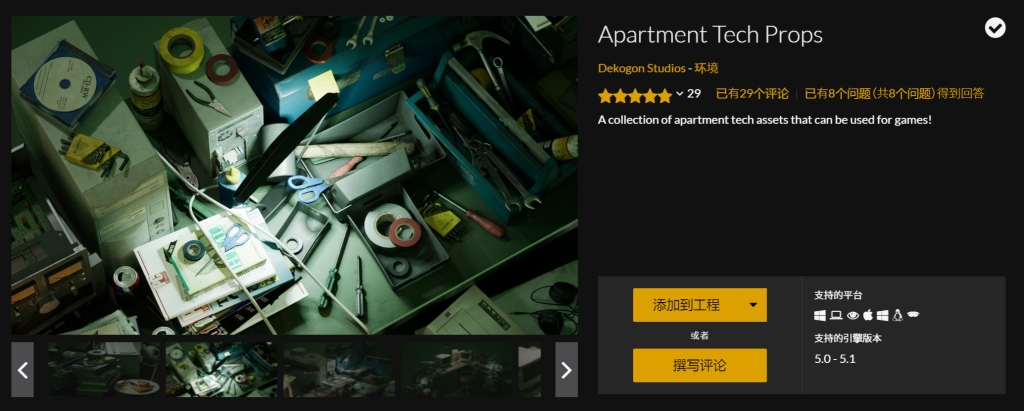Click the 撰写评论 button
The width and height of the screenshot is (1024, 411).
[x=699, y=365]
